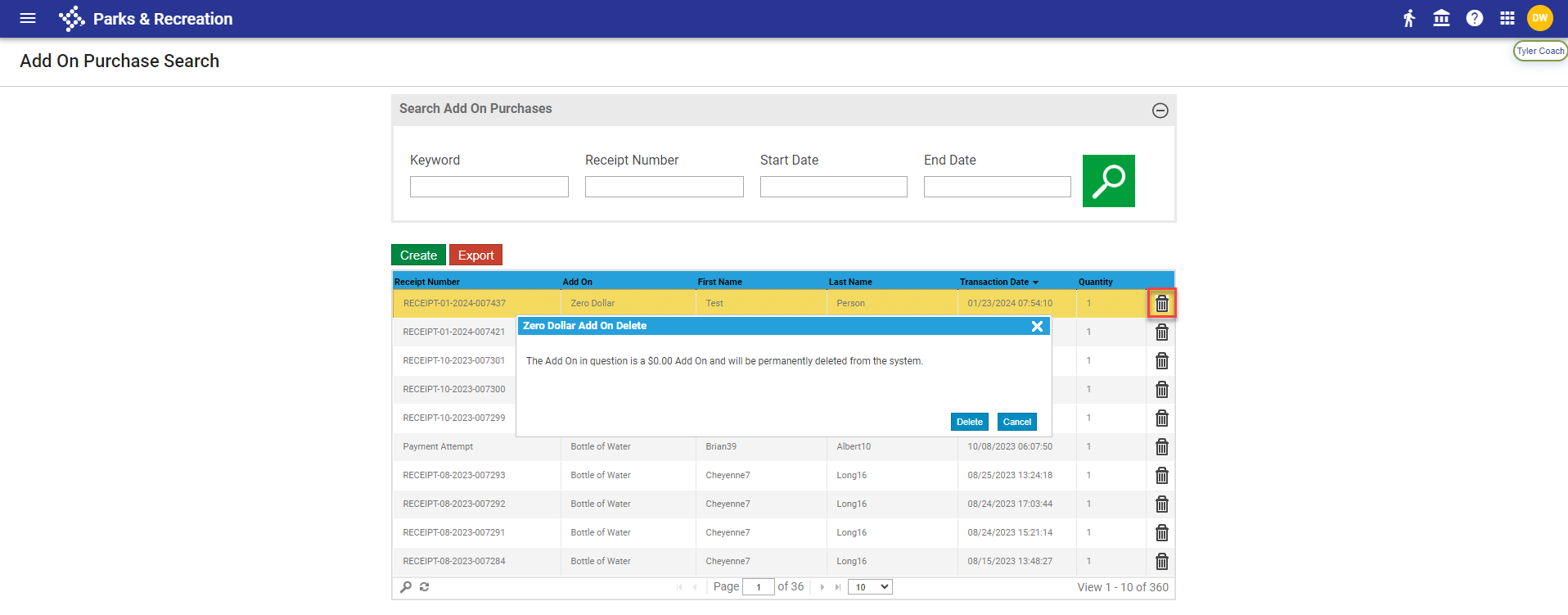Close the Zero Dollar Add On Delete dialog

pos(1037,326)
